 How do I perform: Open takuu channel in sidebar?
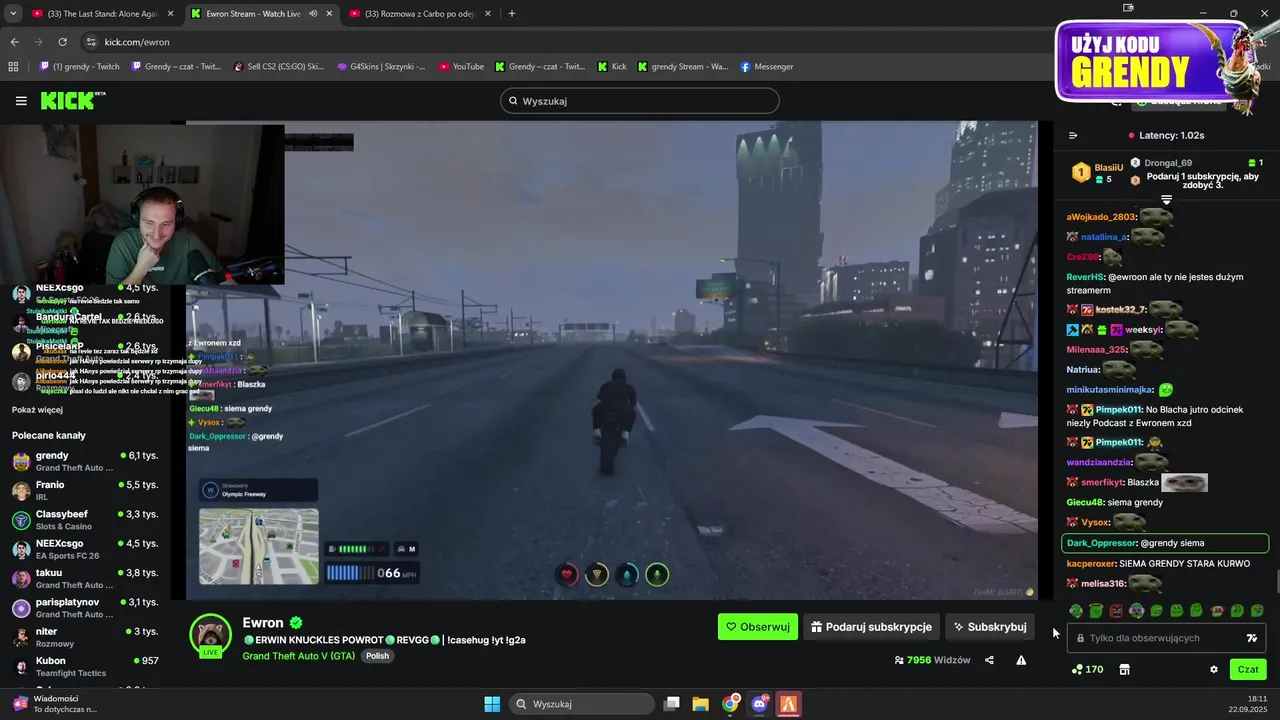84,578
